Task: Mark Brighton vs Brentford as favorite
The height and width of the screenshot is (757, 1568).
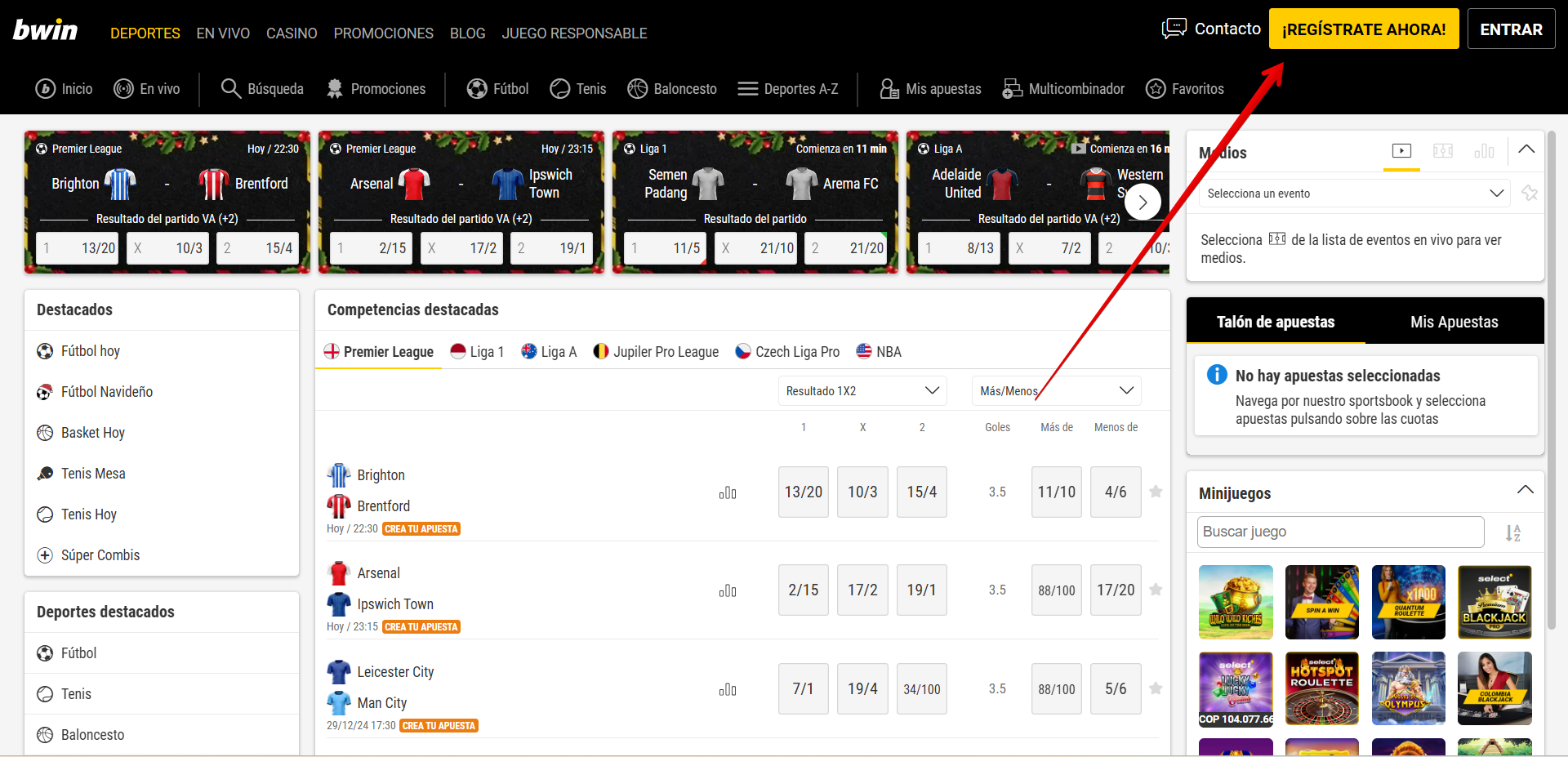Action: click(1156, 492)
